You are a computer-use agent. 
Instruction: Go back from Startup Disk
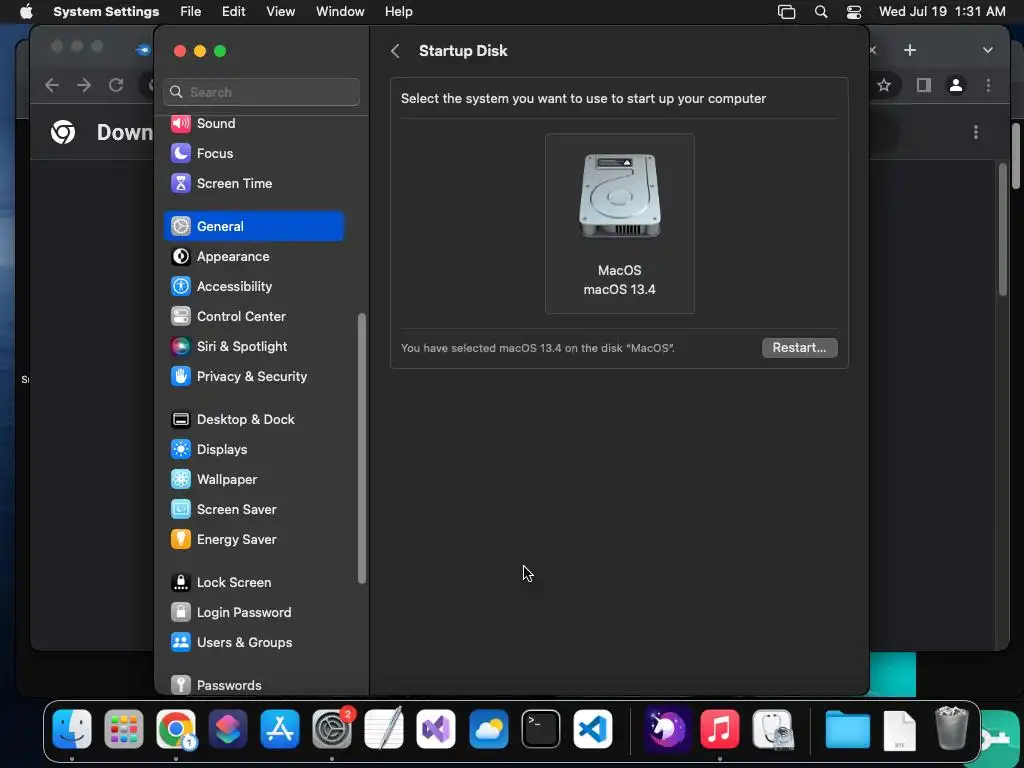coord(395,51)
